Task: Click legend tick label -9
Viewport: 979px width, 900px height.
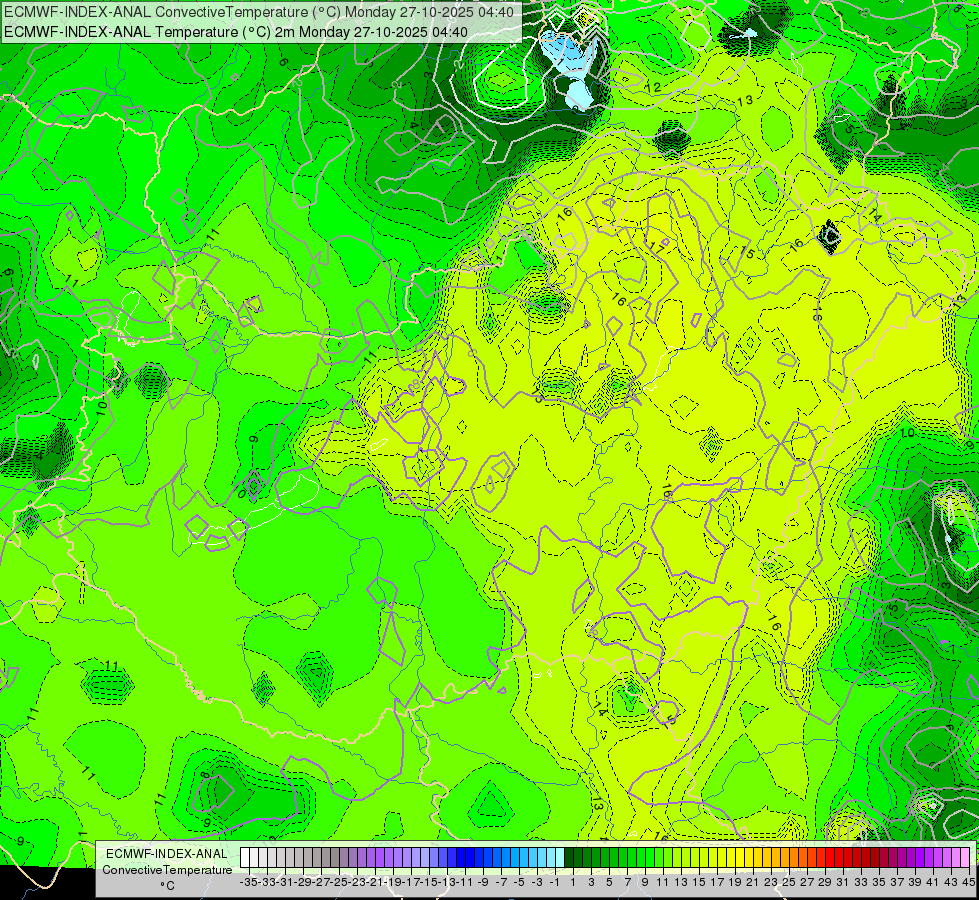Action: click(x=483, y=882)
